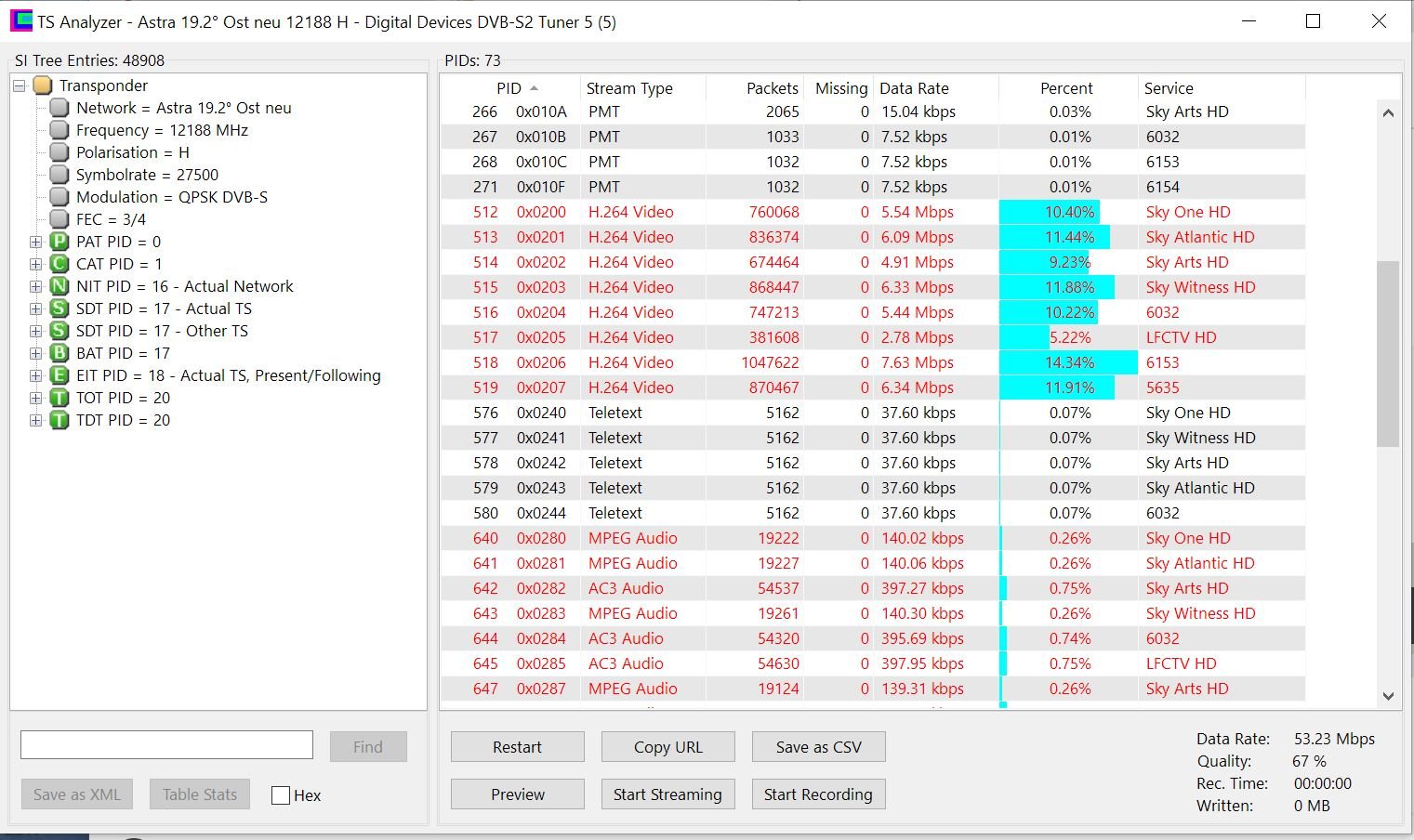This screenshot has height=840, width=1414.
Task: Enable the Hex checkbox
Action: pyautogui.click(x=281, y=795)
